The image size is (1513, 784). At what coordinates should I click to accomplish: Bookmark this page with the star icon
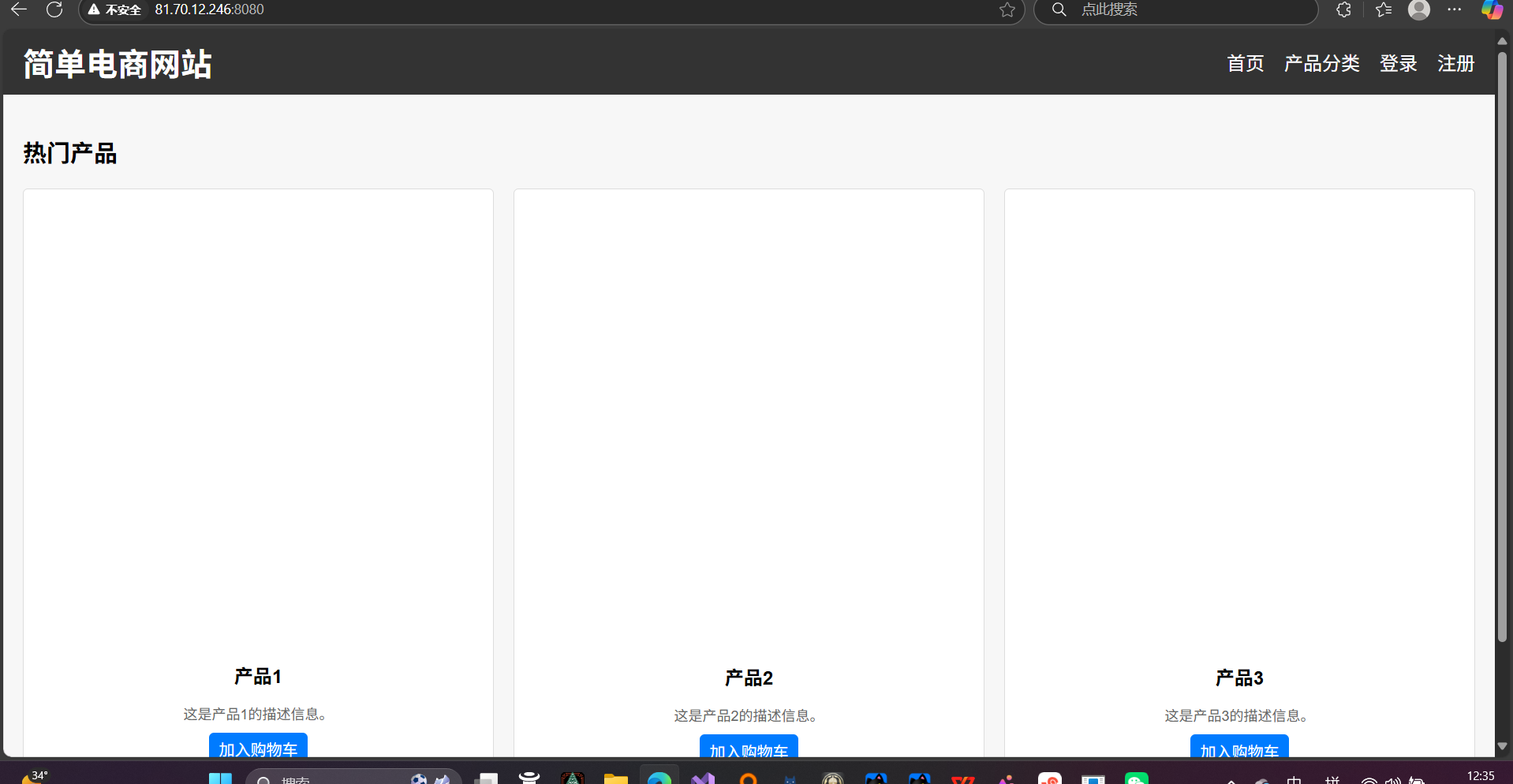click(x=1007, y=9)
